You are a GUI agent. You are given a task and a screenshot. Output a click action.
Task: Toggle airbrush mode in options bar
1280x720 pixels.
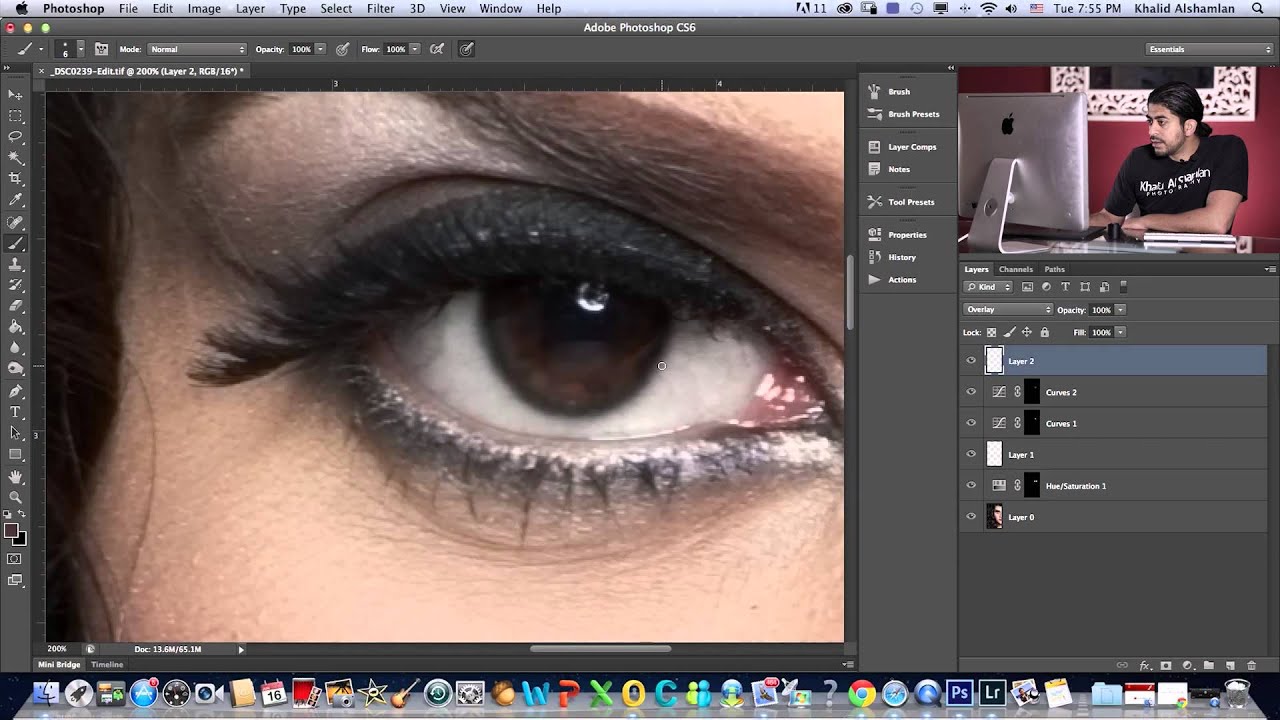tap(436, 49)
